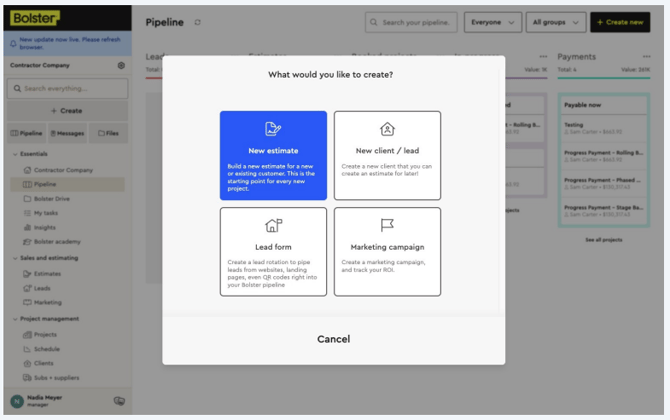Click the Pipeline refresh icon
The image size is (670, 420).
[x=197, y=22]
